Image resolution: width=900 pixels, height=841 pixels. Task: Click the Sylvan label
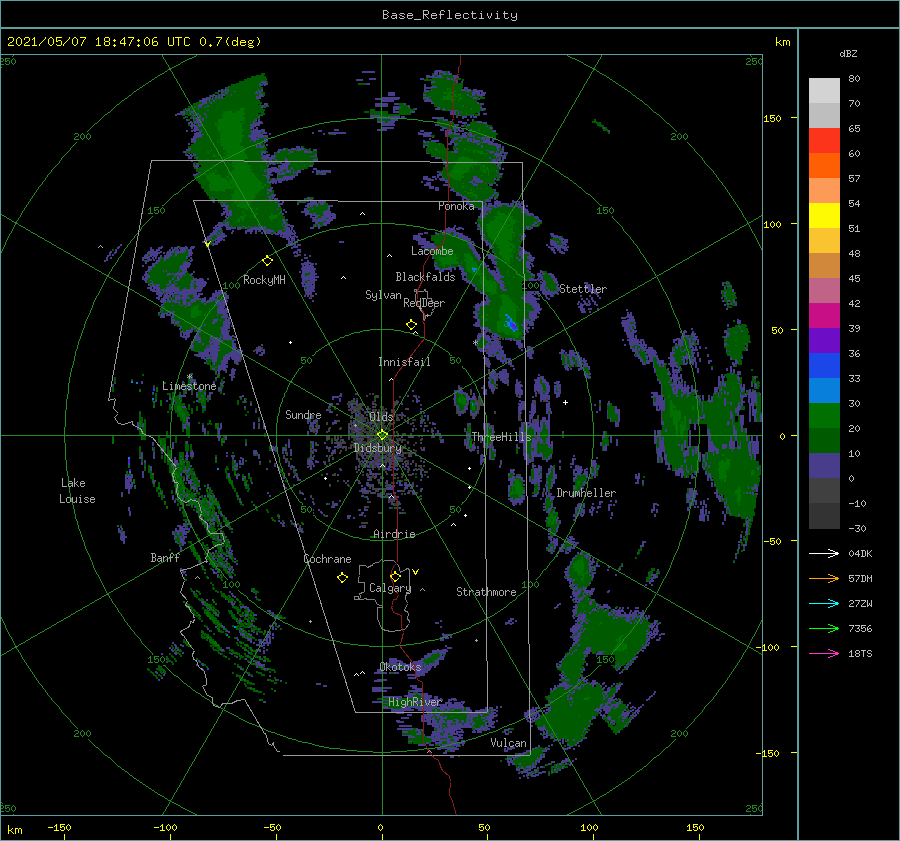pyautogui.click(x=383, y=295)
